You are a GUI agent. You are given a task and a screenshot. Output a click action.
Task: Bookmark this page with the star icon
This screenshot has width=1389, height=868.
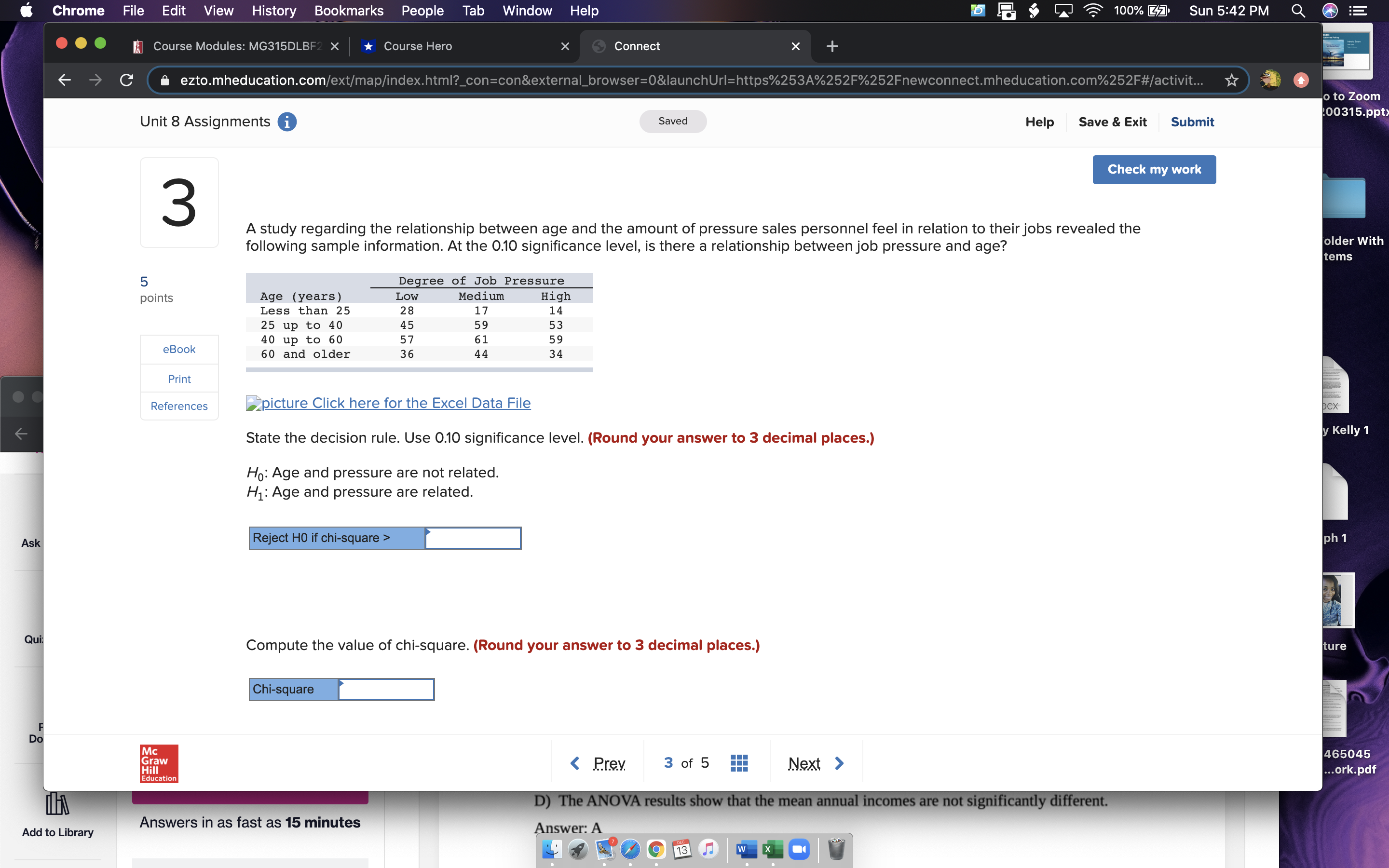pos(1232,80)
